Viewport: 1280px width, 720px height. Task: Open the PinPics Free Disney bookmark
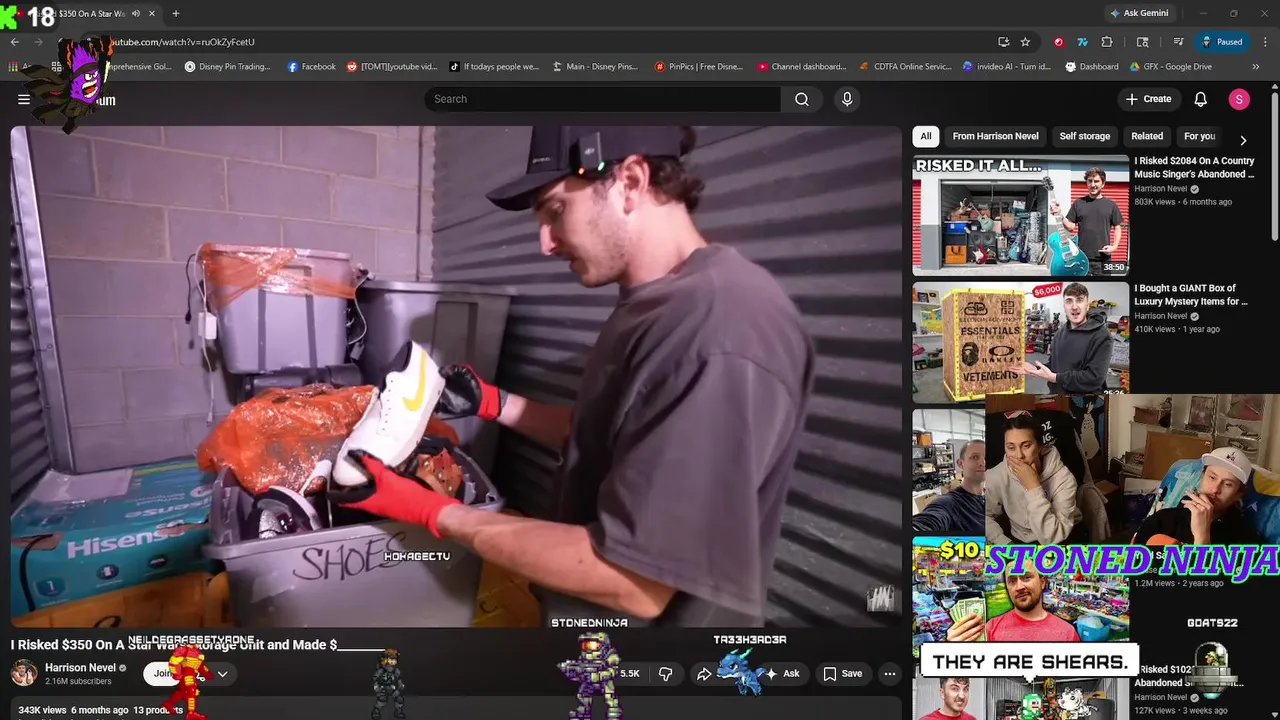(x=699, y=67)
